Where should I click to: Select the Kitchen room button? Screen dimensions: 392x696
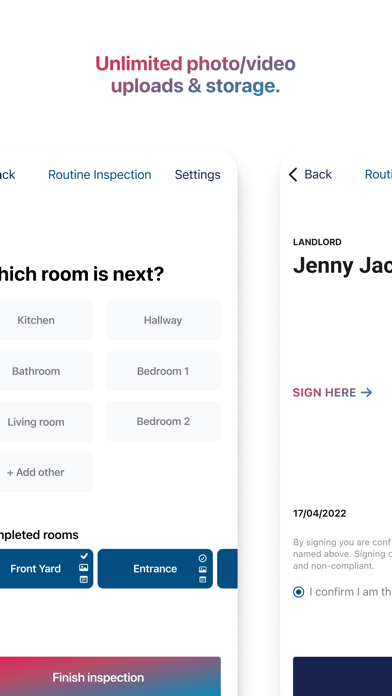pyautogui.click(x=46, y=320)
